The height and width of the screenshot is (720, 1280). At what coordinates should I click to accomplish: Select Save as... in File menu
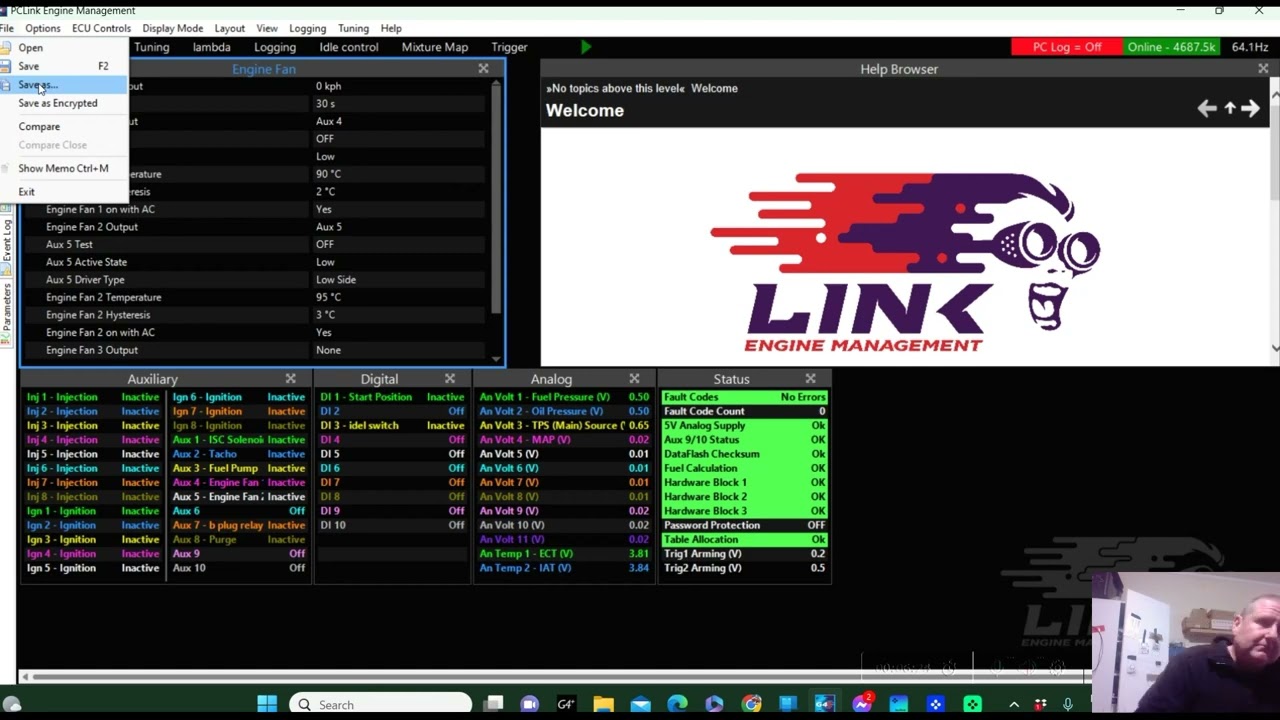click(64, 85)
